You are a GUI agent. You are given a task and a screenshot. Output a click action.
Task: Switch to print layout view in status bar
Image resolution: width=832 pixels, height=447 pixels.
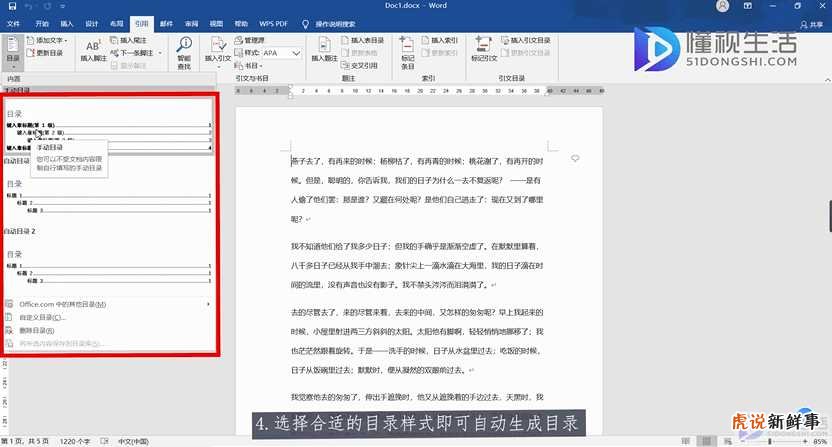click(x=706, y=441)
